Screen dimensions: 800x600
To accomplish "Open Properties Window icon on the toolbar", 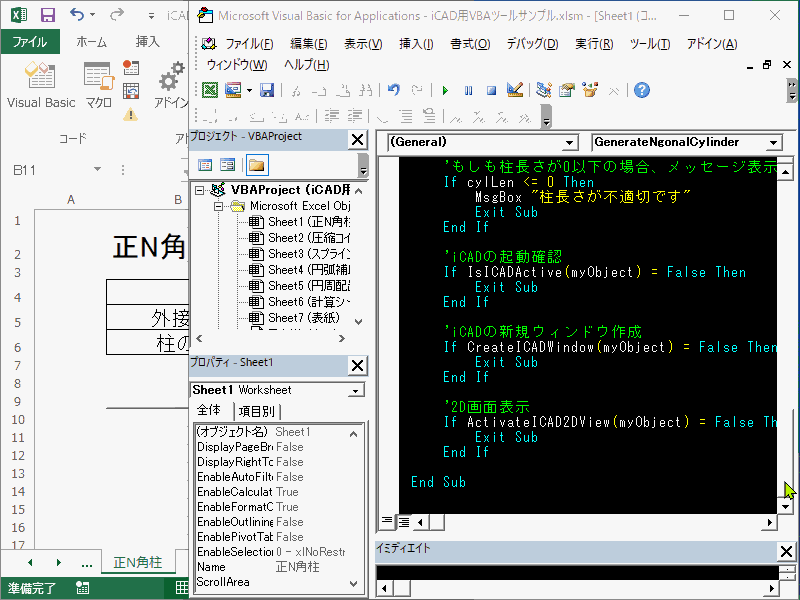I will coord(567,90).
